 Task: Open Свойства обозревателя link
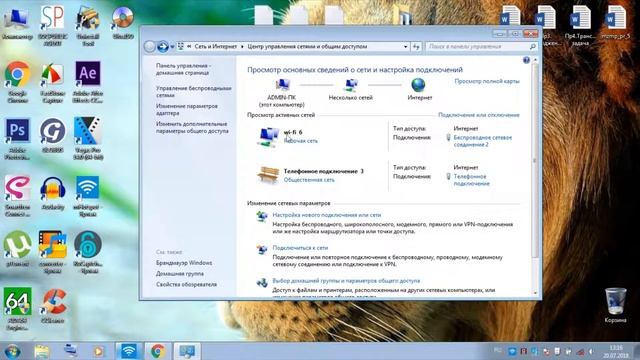click(x=186, y=284)
